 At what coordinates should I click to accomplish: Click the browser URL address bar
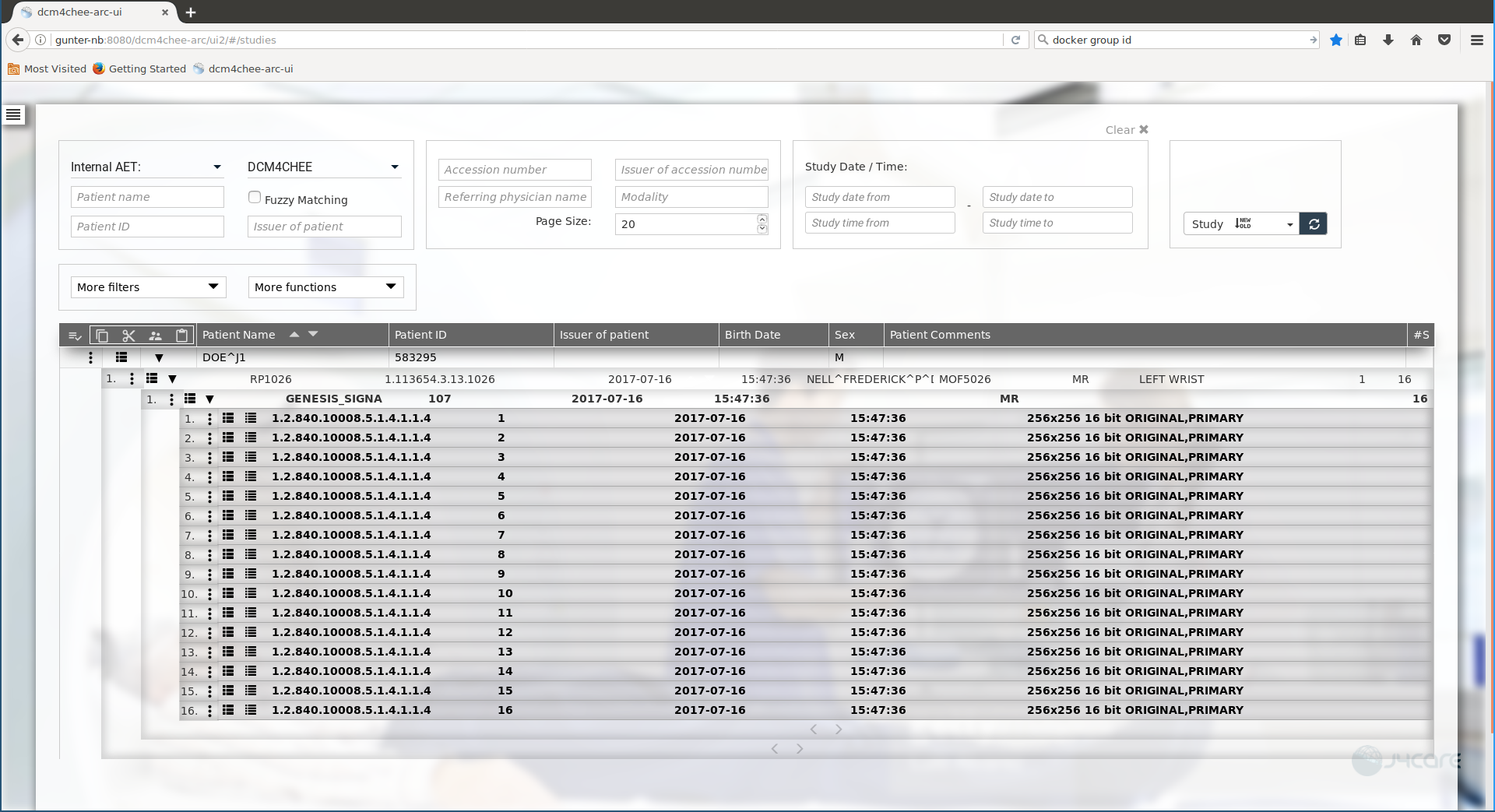pos(526,40)
